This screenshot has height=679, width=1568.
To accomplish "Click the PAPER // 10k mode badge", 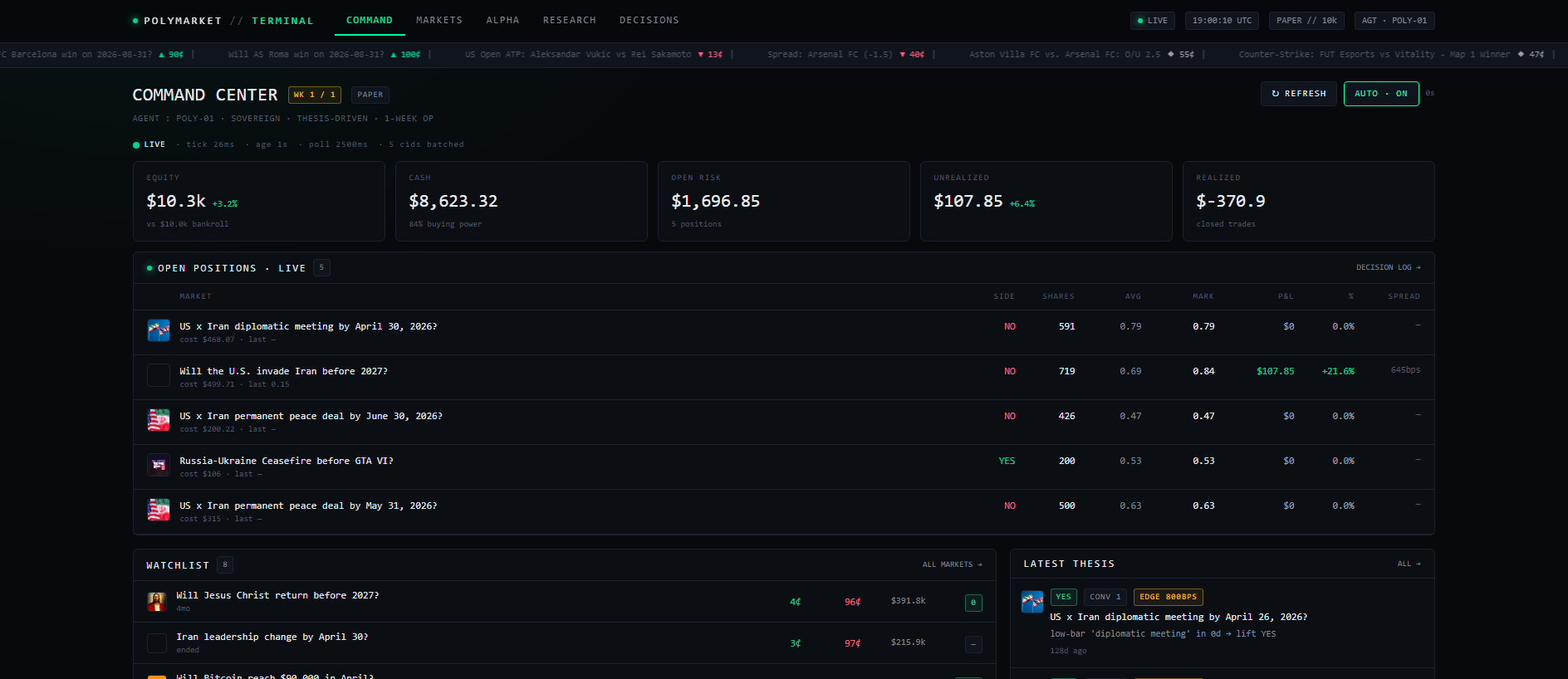I will pos(1306,21).
